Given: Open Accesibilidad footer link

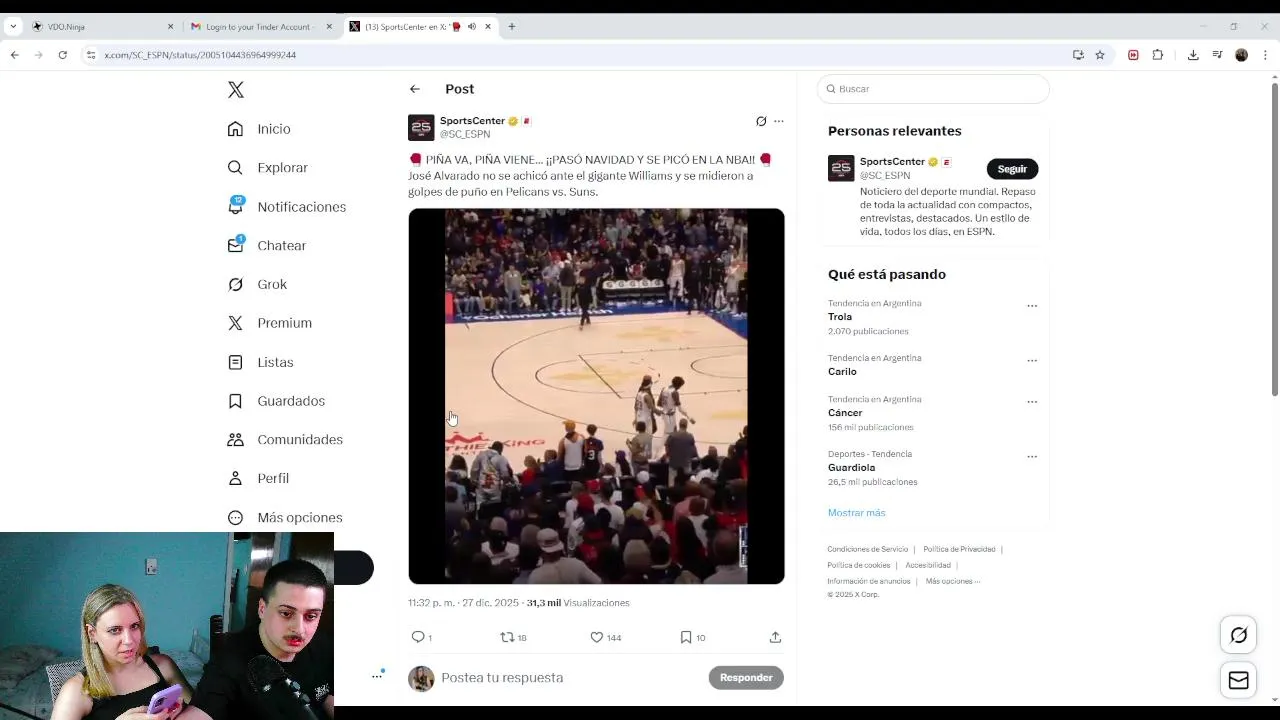Looking at the screenshot, I should 928,565.
